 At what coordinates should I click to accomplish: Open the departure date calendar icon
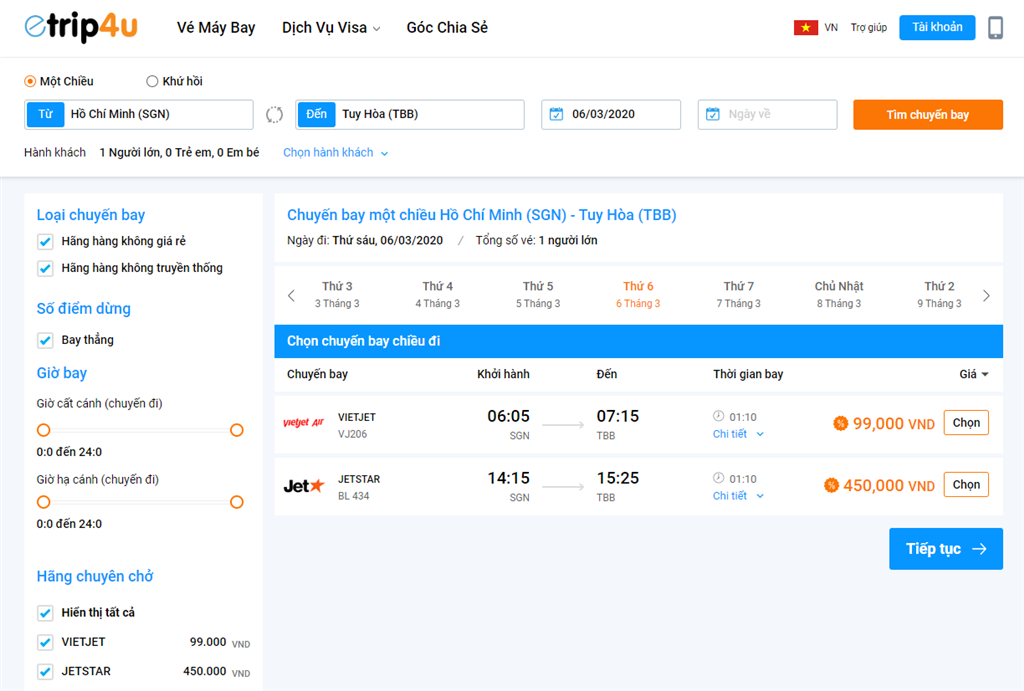[555, 114]
